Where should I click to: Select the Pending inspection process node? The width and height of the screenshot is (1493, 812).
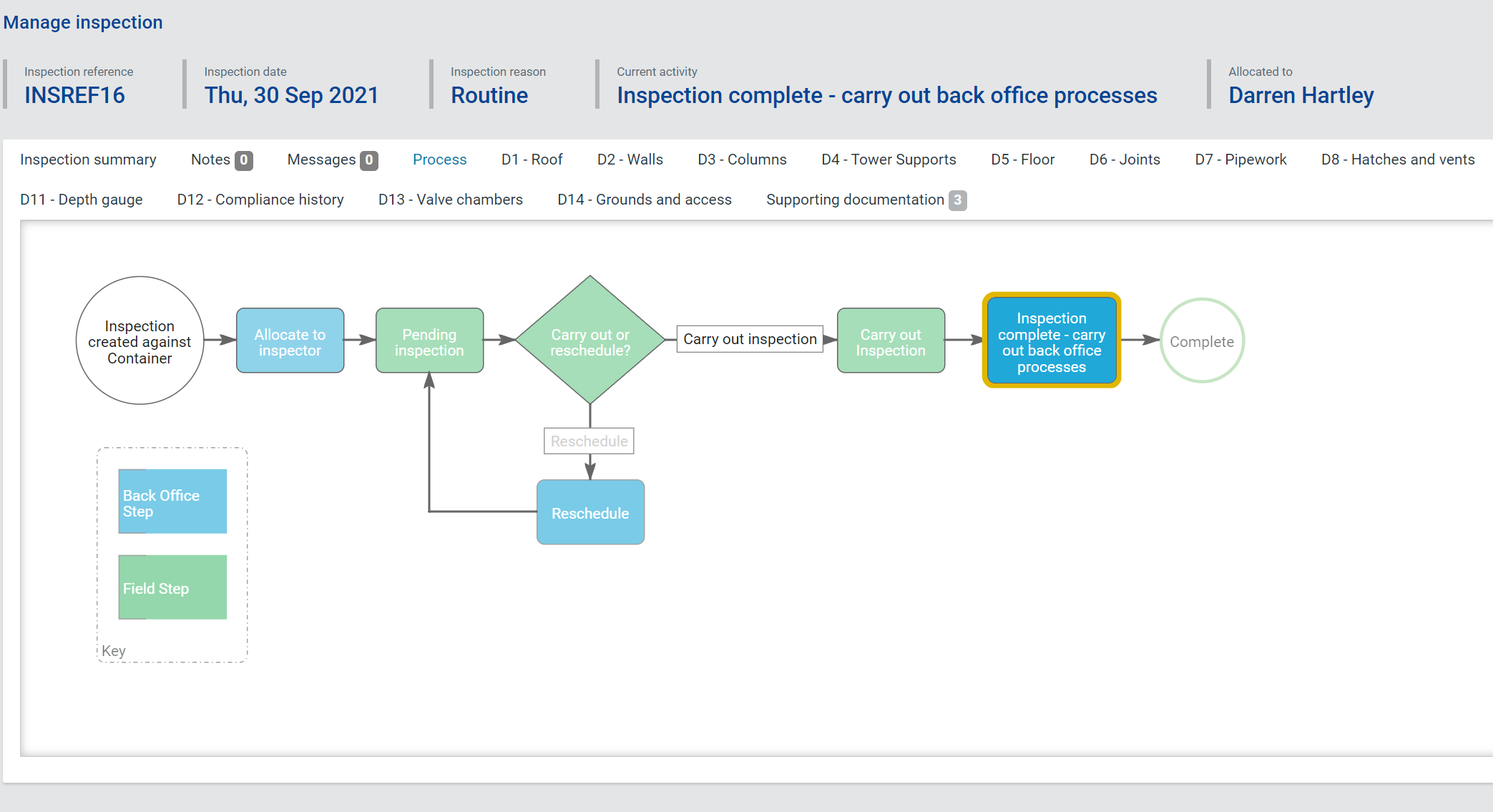[x=429, y=341]
